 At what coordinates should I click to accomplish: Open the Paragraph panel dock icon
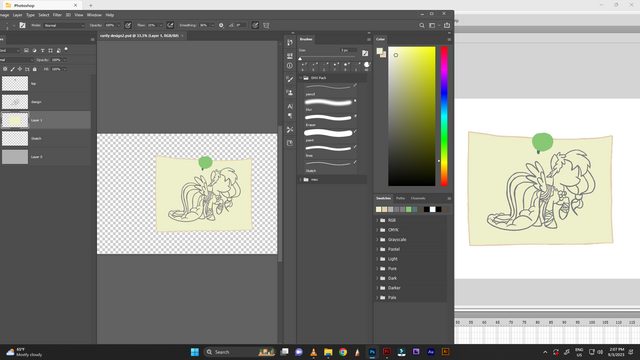pyautogui.click(x=290, y=116)
